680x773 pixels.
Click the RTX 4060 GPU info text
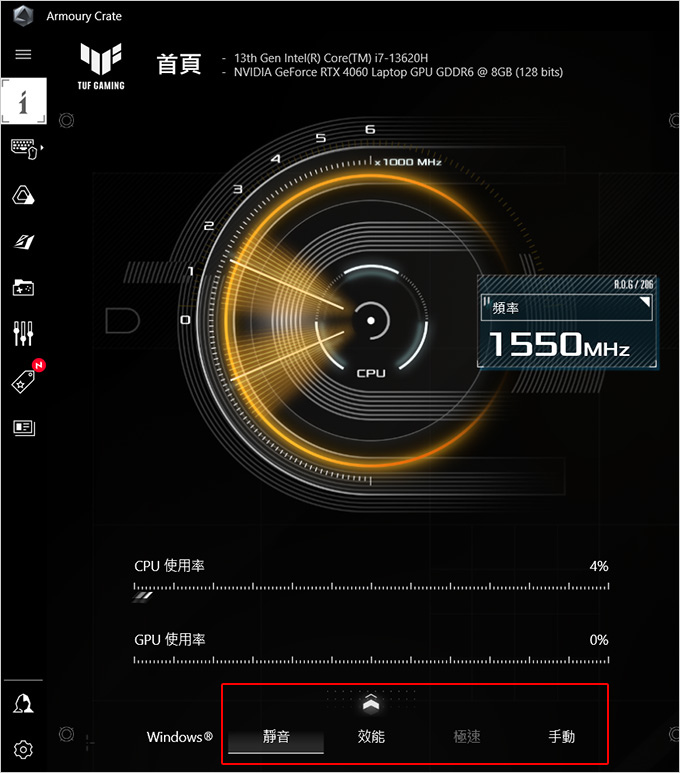click(398, 72)
